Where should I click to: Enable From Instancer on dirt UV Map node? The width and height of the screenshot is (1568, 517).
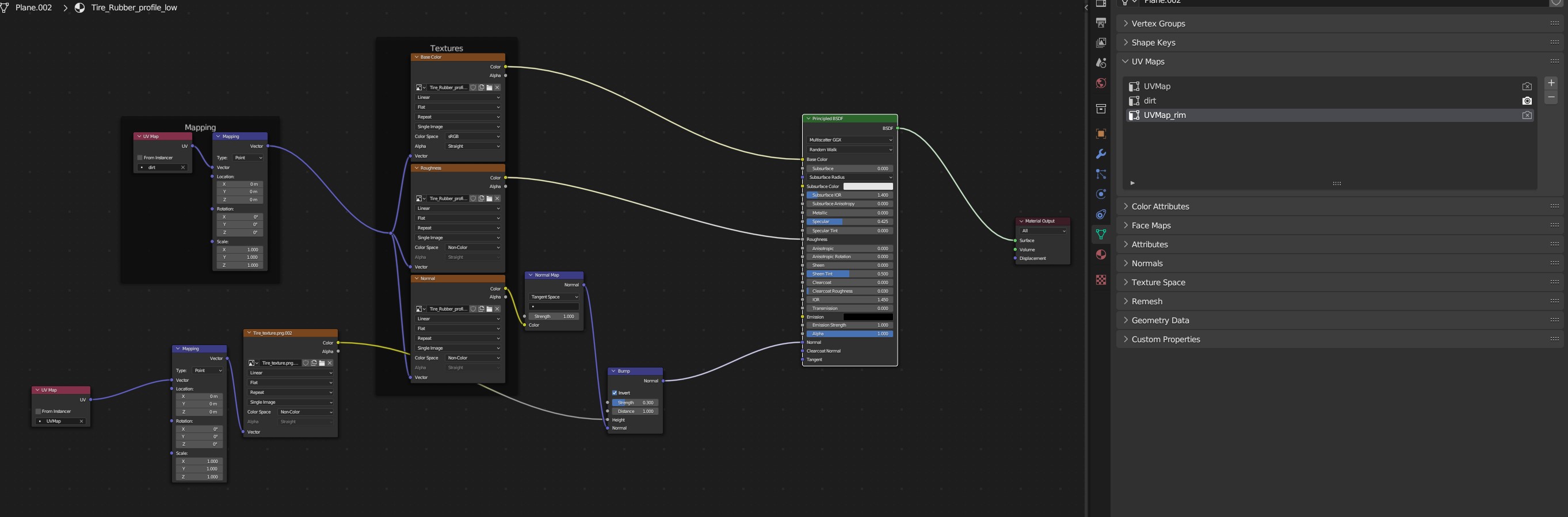click(140, 158)
